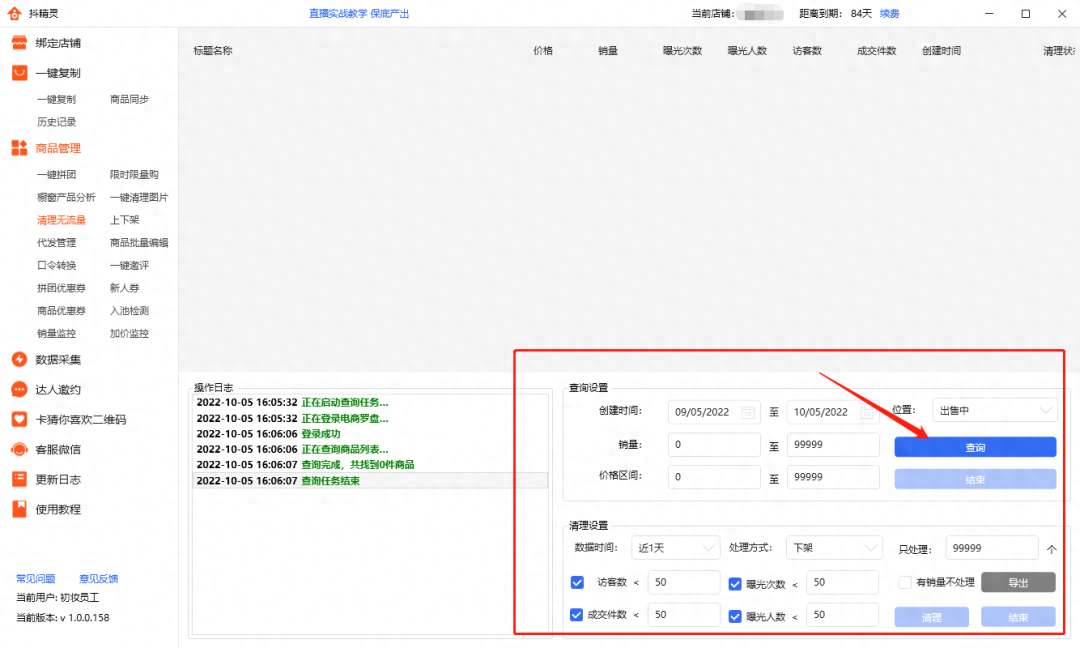Open 上下架 menu item
1080x648 pixels.
click(x=125, y=220)
